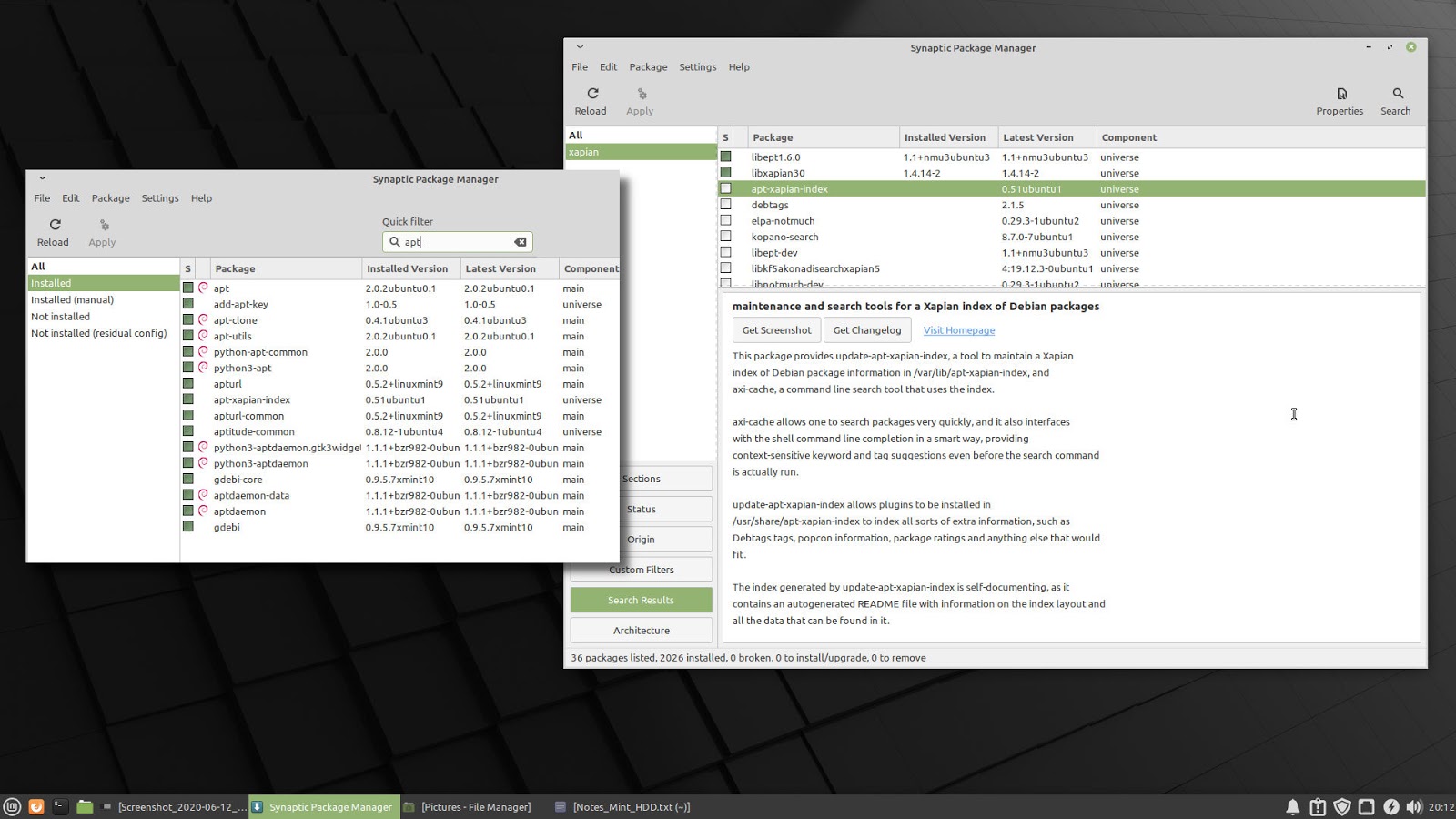Click the green installed-status square beside apt
Screen dimensions: 1456x819
(187, 288)
